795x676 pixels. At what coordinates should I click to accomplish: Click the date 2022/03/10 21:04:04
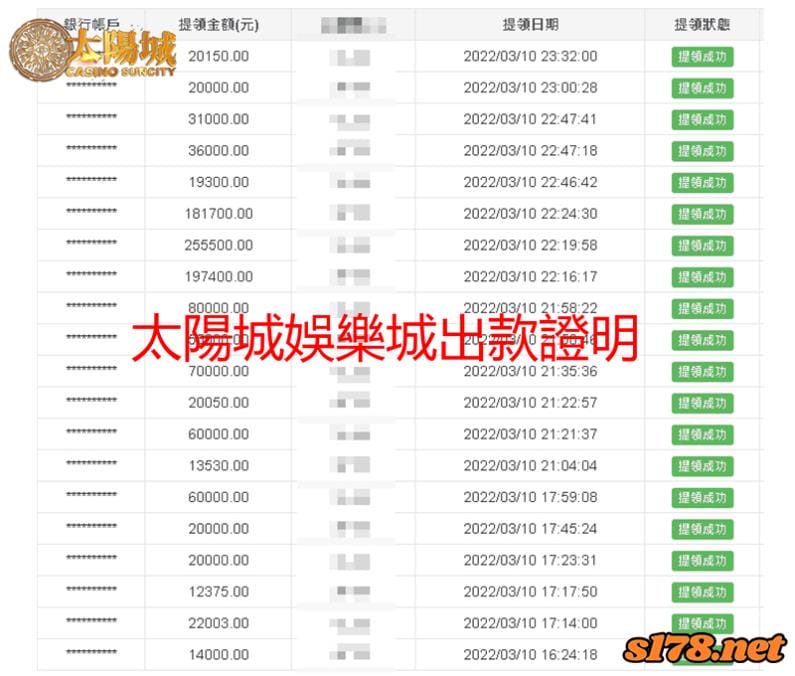tap(530, 466)
